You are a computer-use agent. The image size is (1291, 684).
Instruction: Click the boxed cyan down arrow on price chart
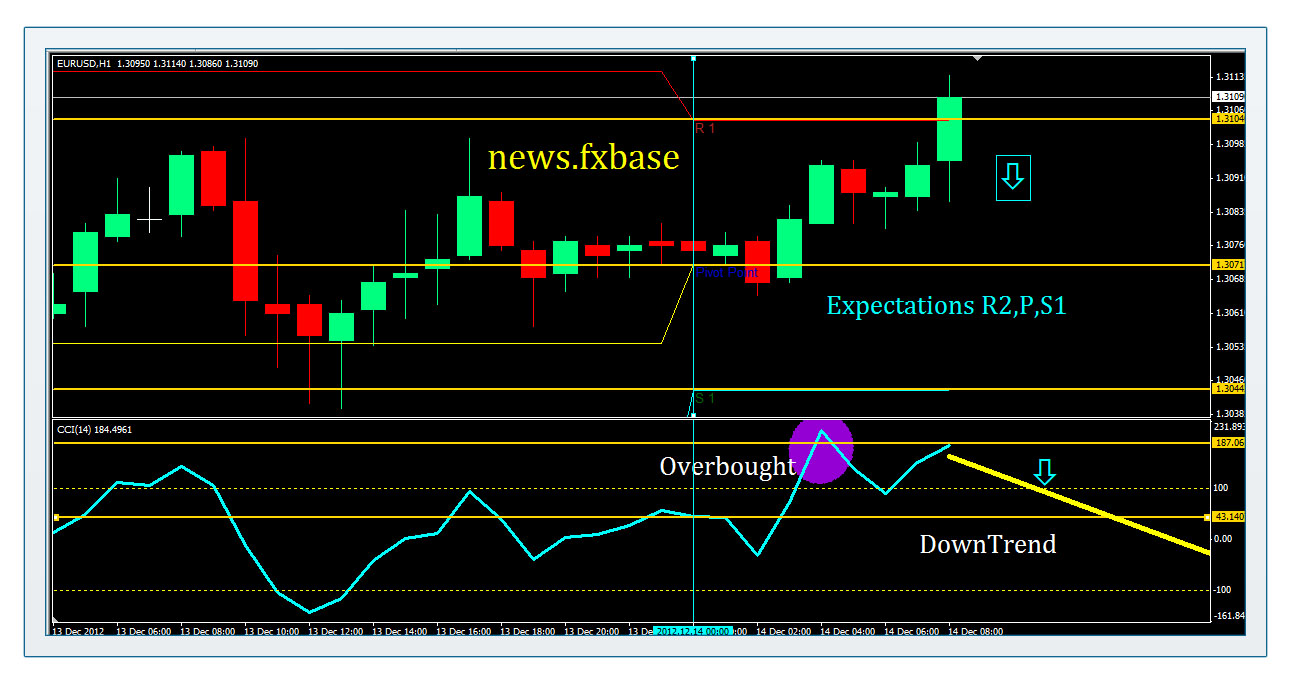point(1012,178)
